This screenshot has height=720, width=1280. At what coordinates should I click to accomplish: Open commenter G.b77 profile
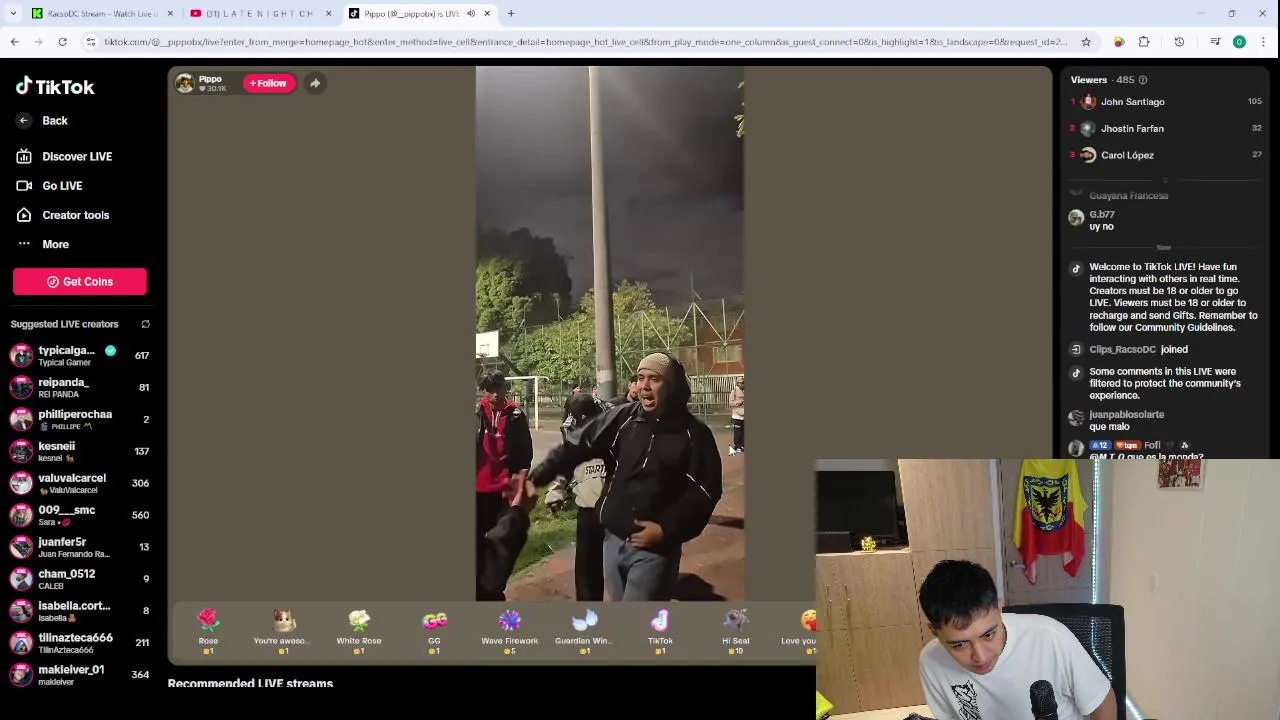click(1101, 215)
